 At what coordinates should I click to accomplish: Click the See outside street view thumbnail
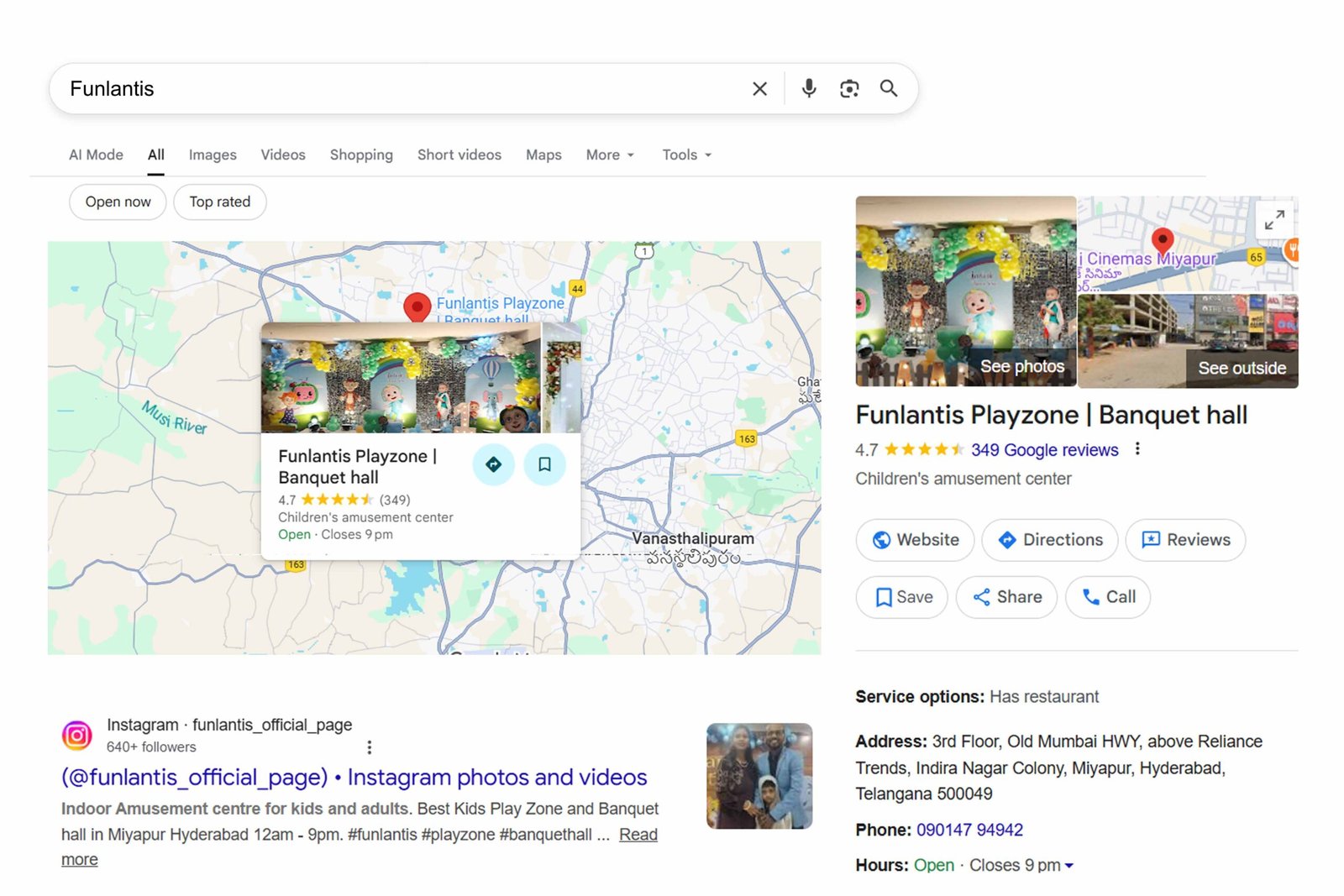[x=1188, y=340]
